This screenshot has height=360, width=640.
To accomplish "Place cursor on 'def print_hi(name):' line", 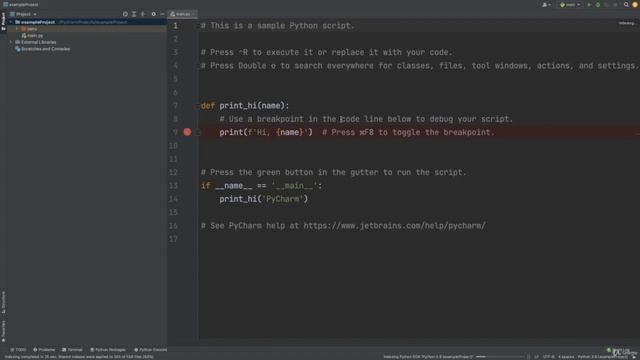I will pyautogui.click(x=245, y=106).
